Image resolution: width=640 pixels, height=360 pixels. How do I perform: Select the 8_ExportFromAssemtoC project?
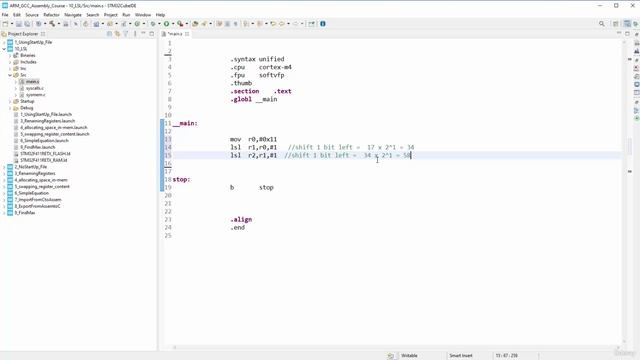coord(37,206)
